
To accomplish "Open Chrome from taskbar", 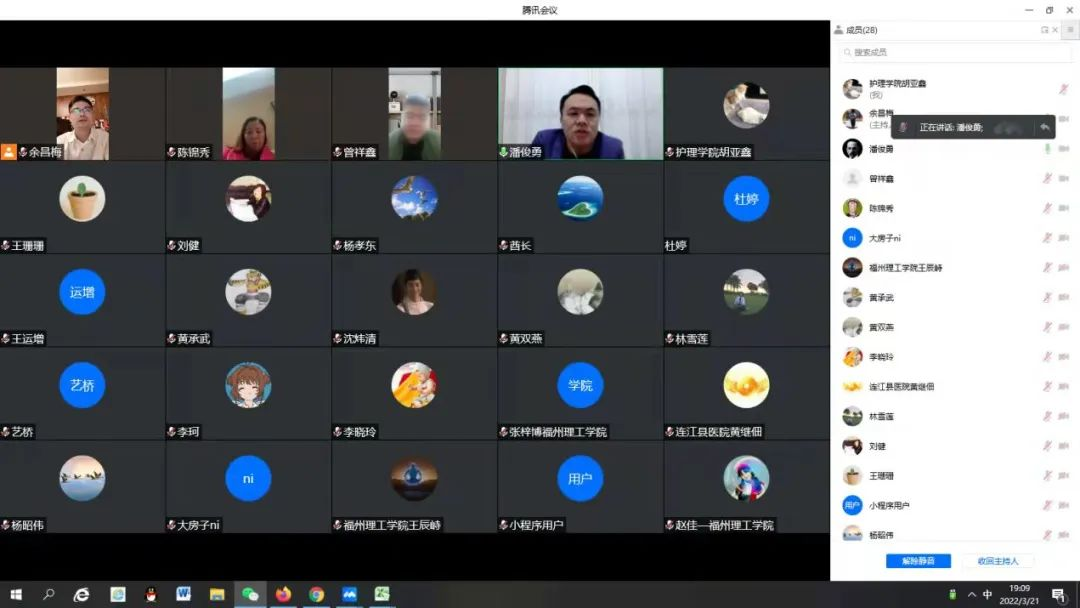I will point(316,594).
